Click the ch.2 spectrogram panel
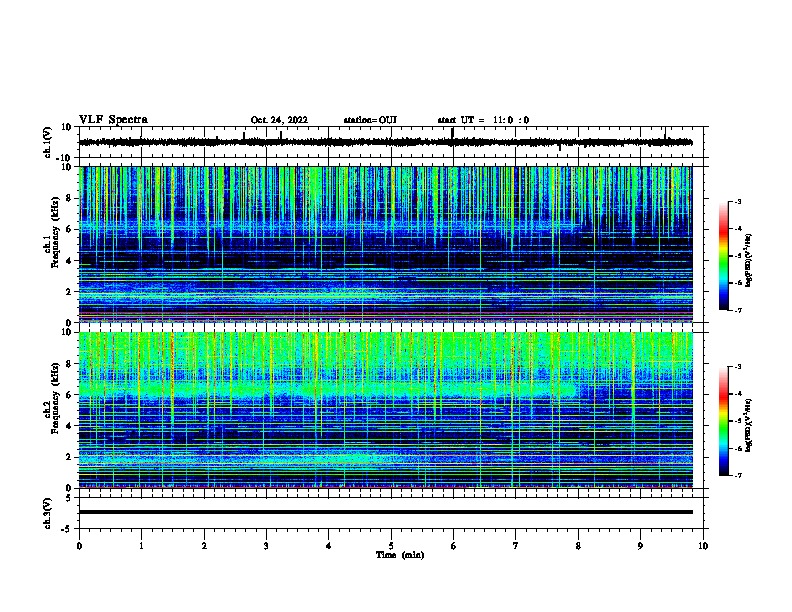The image size is (792, 612). [x=385, y=410]
